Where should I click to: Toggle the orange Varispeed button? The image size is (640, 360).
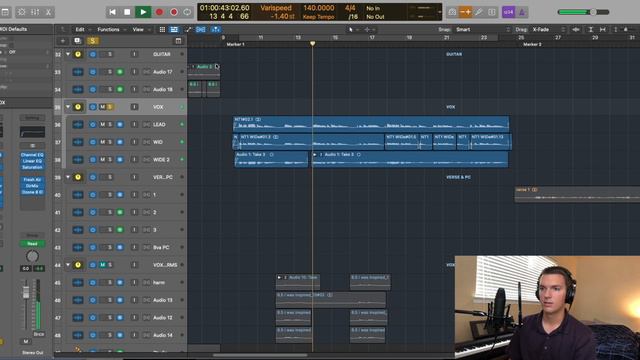[465, 12]
